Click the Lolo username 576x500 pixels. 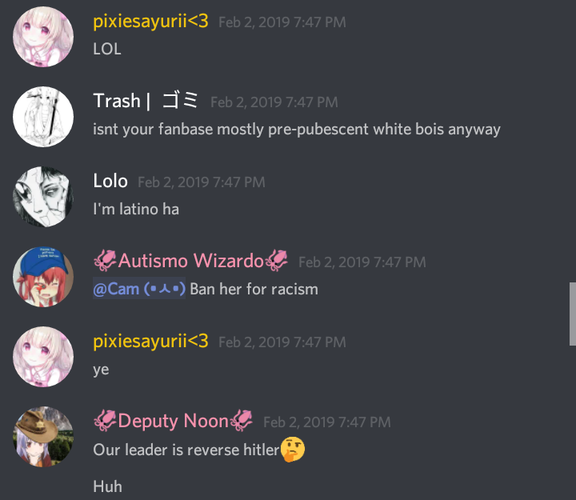coord(111,181)
